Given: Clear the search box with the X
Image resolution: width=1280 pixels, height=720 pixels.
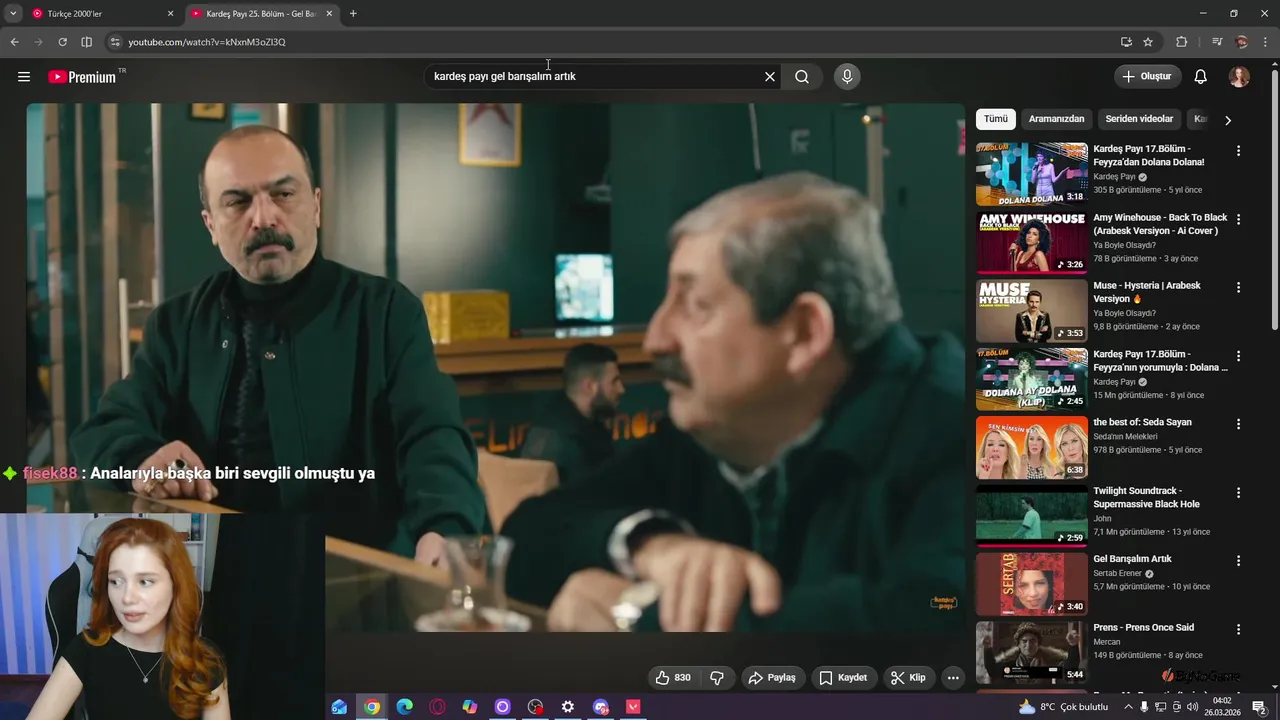Looking at the screenshot, I should (x=770, y=77).
